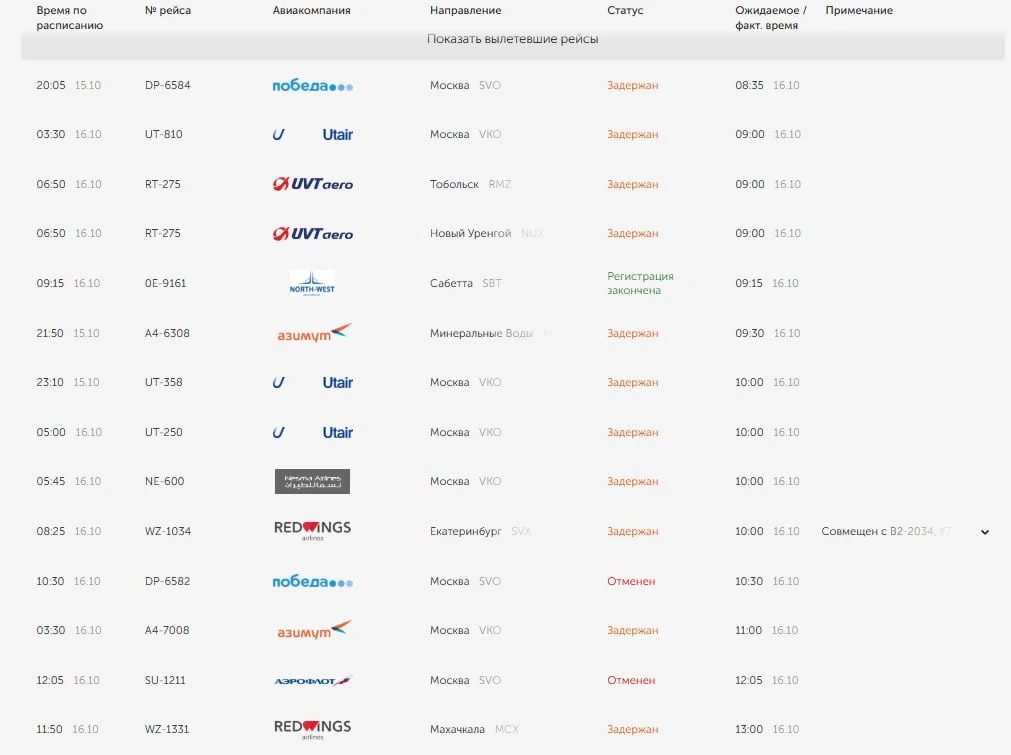The image size is (1011, 755).
Task: Click the Аэрофлот logo for flight SU-1211
Action: (312, 680)
